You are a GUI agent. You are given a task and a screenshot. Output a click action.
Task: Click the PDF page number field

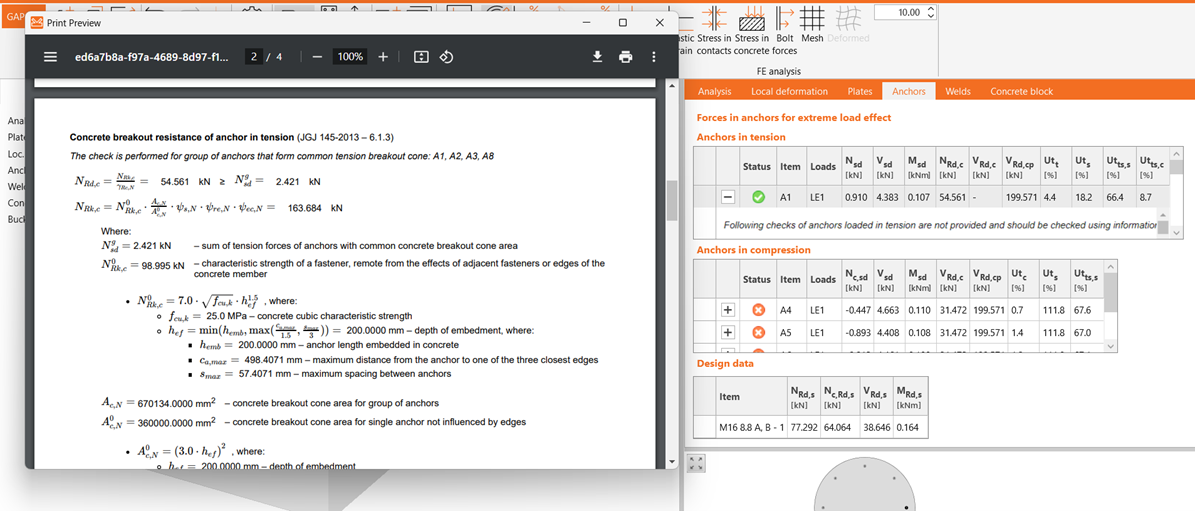tap(254, 57)
